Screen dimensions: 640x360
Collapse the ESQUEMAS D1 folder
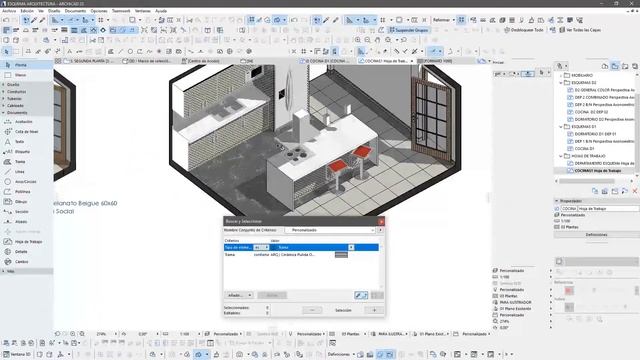tap(561, 127)
